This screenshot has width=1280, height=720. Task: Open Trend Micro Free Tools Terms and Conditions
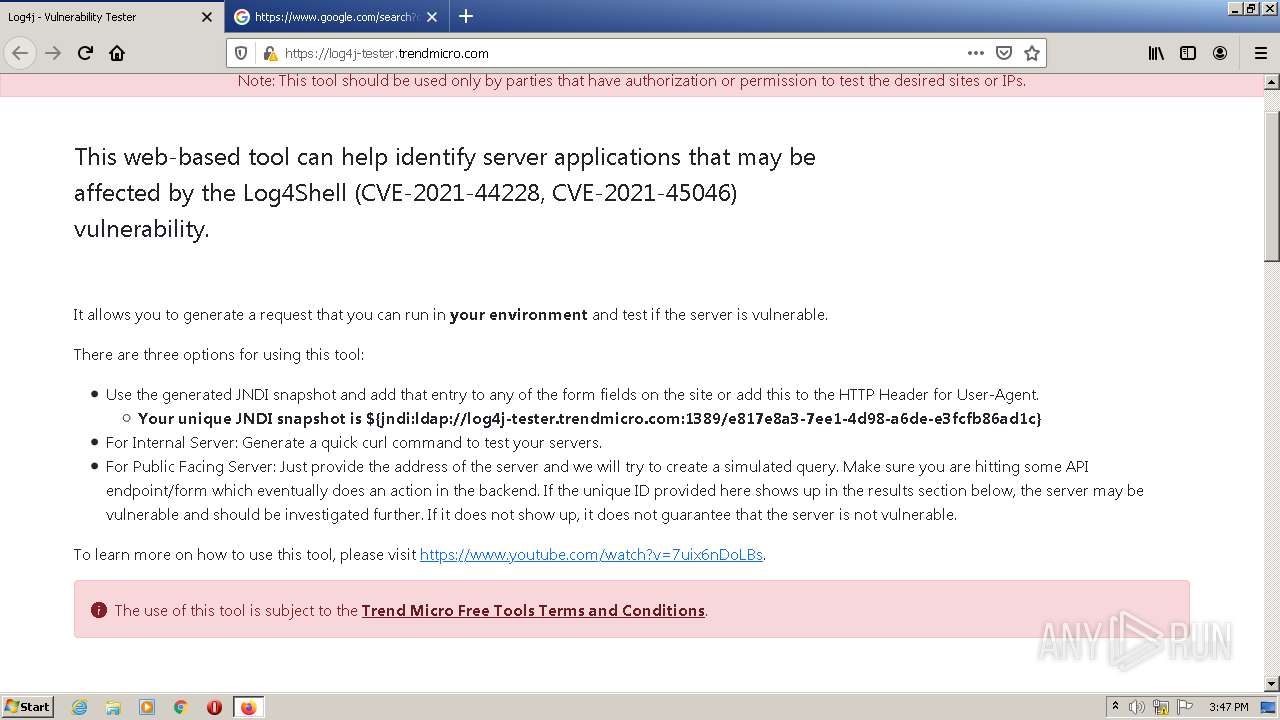[x=533, y=610]
